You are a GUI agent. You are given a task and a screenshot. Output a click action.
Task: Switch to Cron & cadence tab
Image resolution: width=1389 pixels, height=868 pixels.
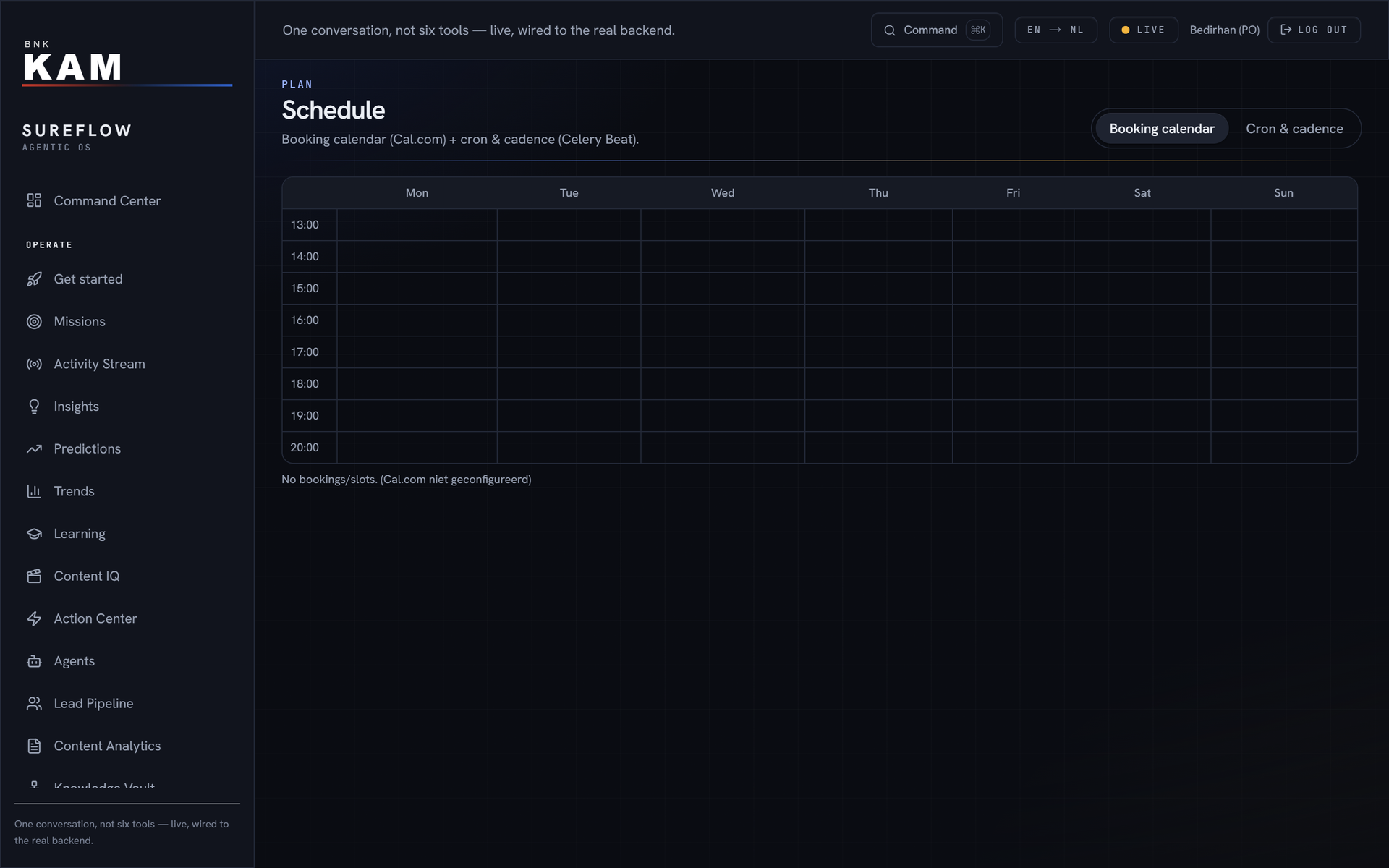[1294, 129]
